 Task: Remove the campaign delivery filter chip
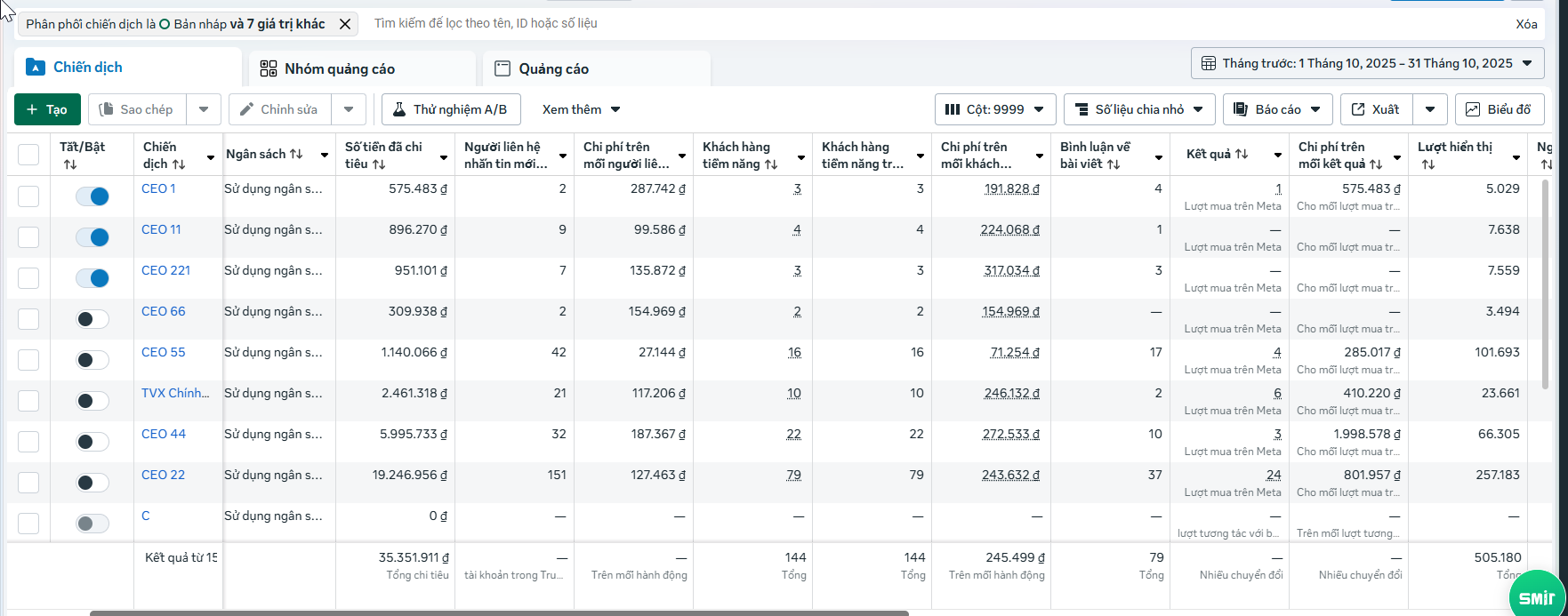345,24
